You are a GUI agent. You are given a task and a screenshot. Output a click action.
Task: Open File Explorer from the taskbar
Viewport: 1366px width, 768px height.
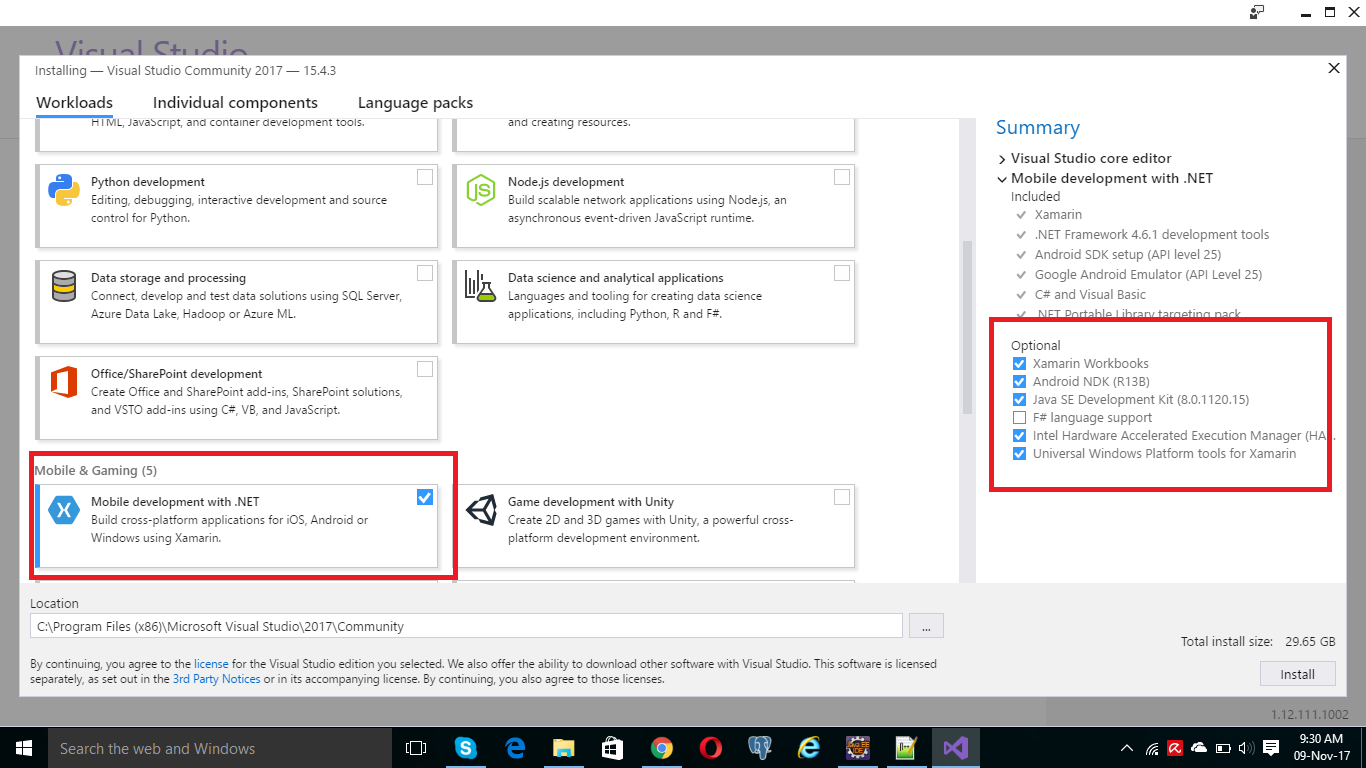[564, 748]
